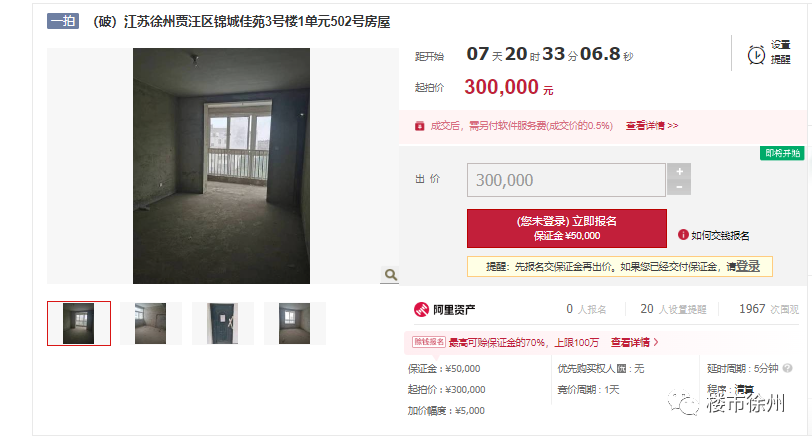Open the magnifier zoom icon on photo
This screenshot has height=439, width=812.
pyautogui.click(x=390, y=275)
